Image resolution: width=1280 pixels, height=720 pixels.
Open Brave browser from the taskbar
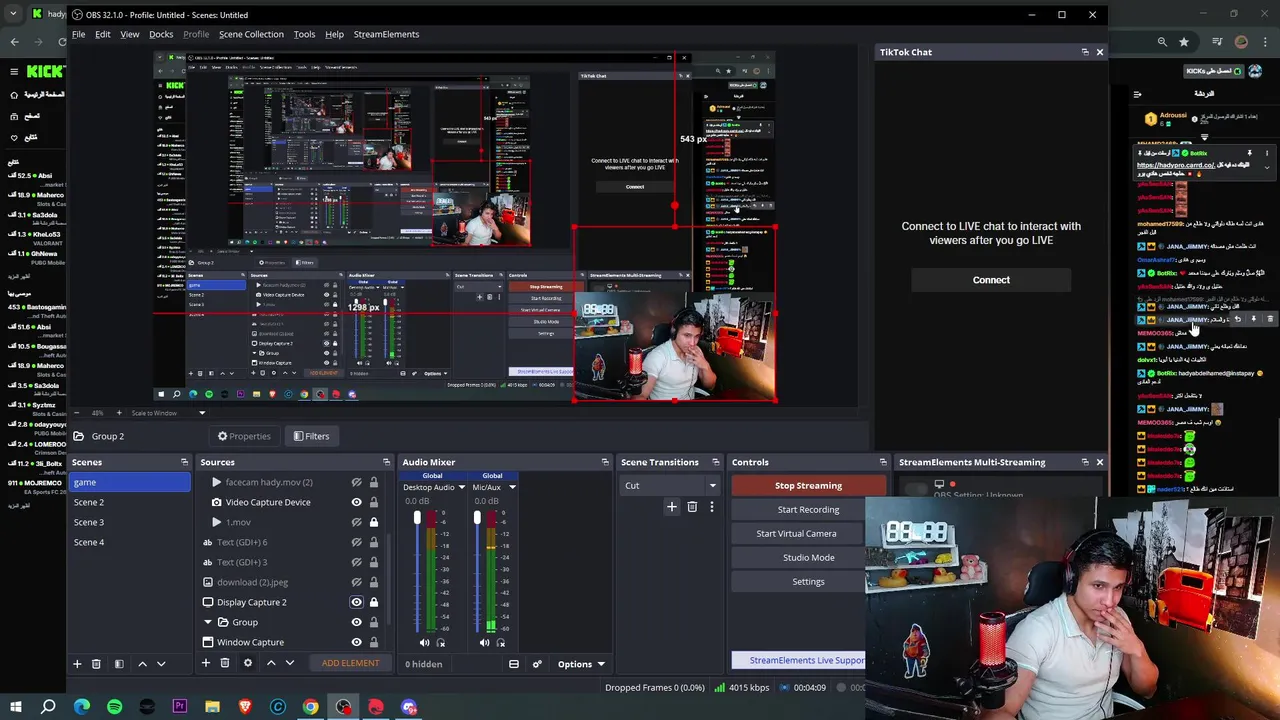[245, 707]
